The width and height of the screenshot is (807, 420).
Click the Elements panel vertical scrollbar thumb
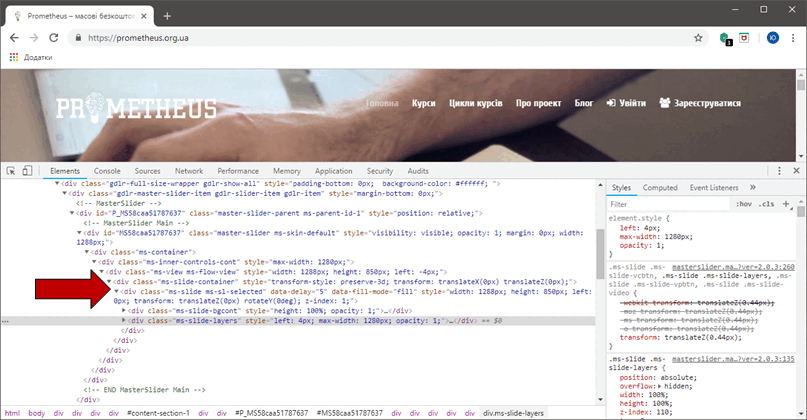pyautogui.click(x=600, y=253)
